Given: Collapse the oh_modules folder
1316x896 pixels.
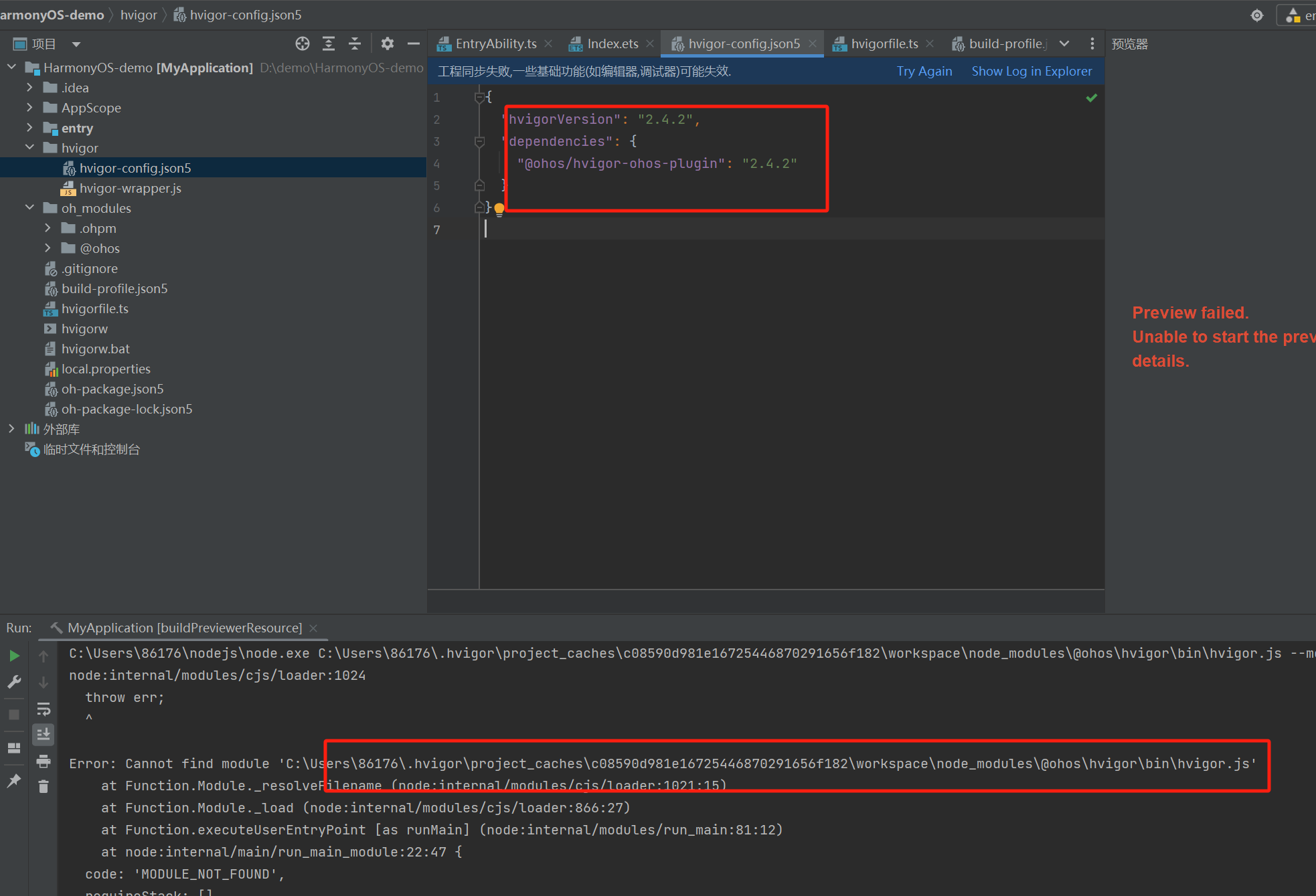Looking at the screenshot, I should tap(29, 207).
